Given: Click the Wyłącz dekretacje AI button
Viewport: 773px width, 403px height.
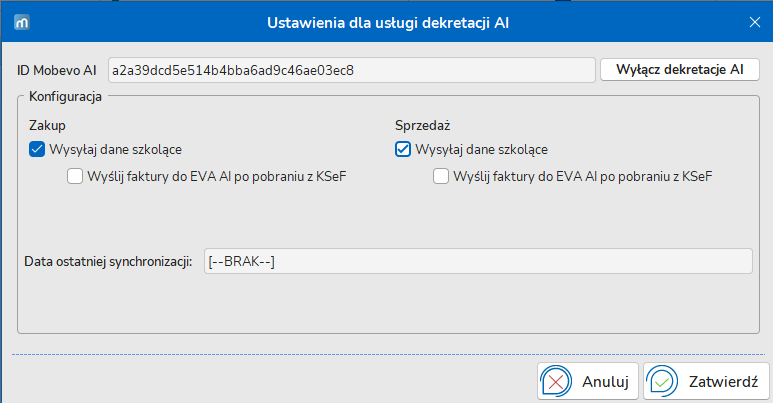Looking at the screenshot, I should 680,70.
